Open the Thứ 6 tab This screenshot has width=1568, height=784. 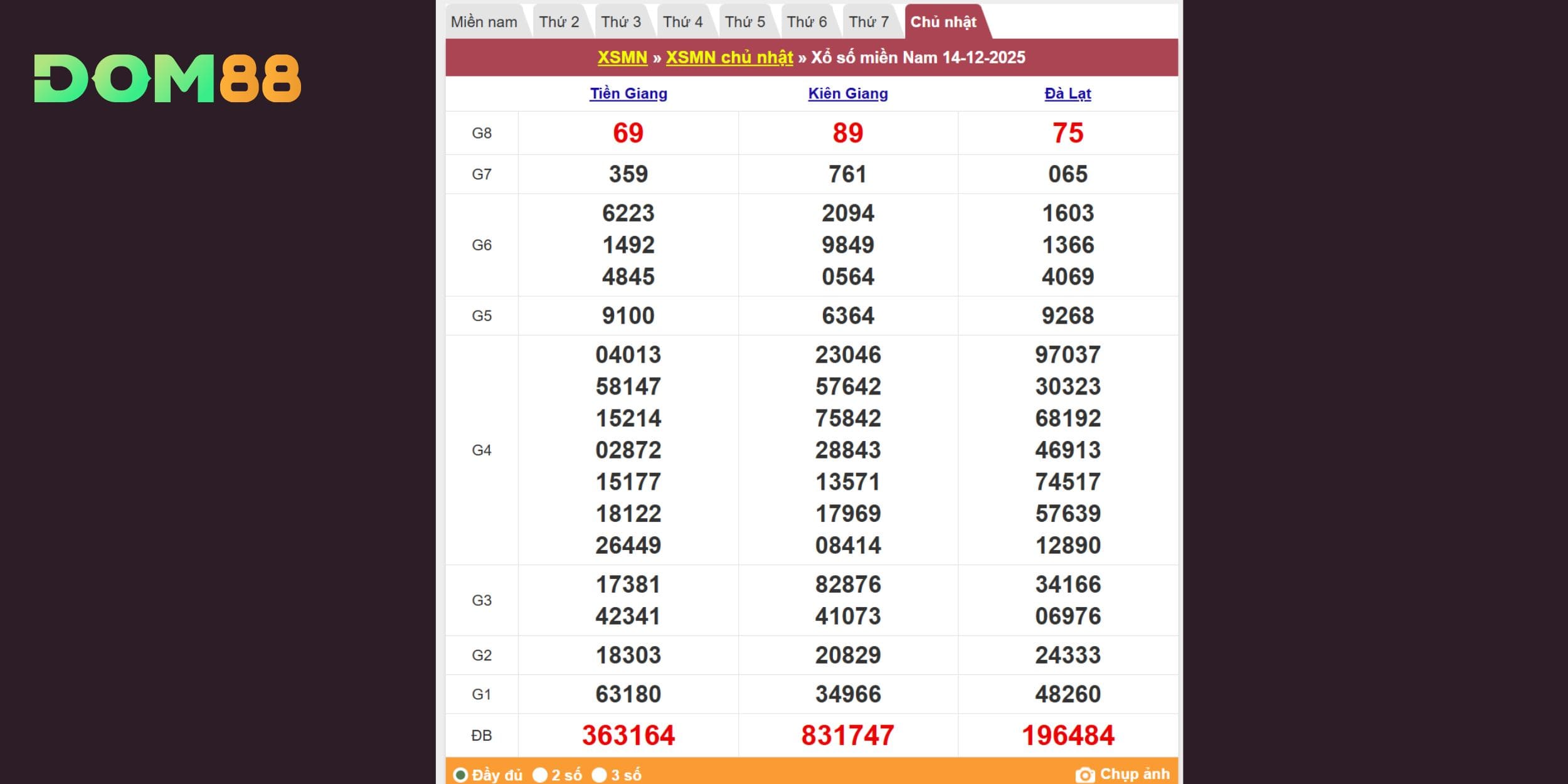pos(807,22)
